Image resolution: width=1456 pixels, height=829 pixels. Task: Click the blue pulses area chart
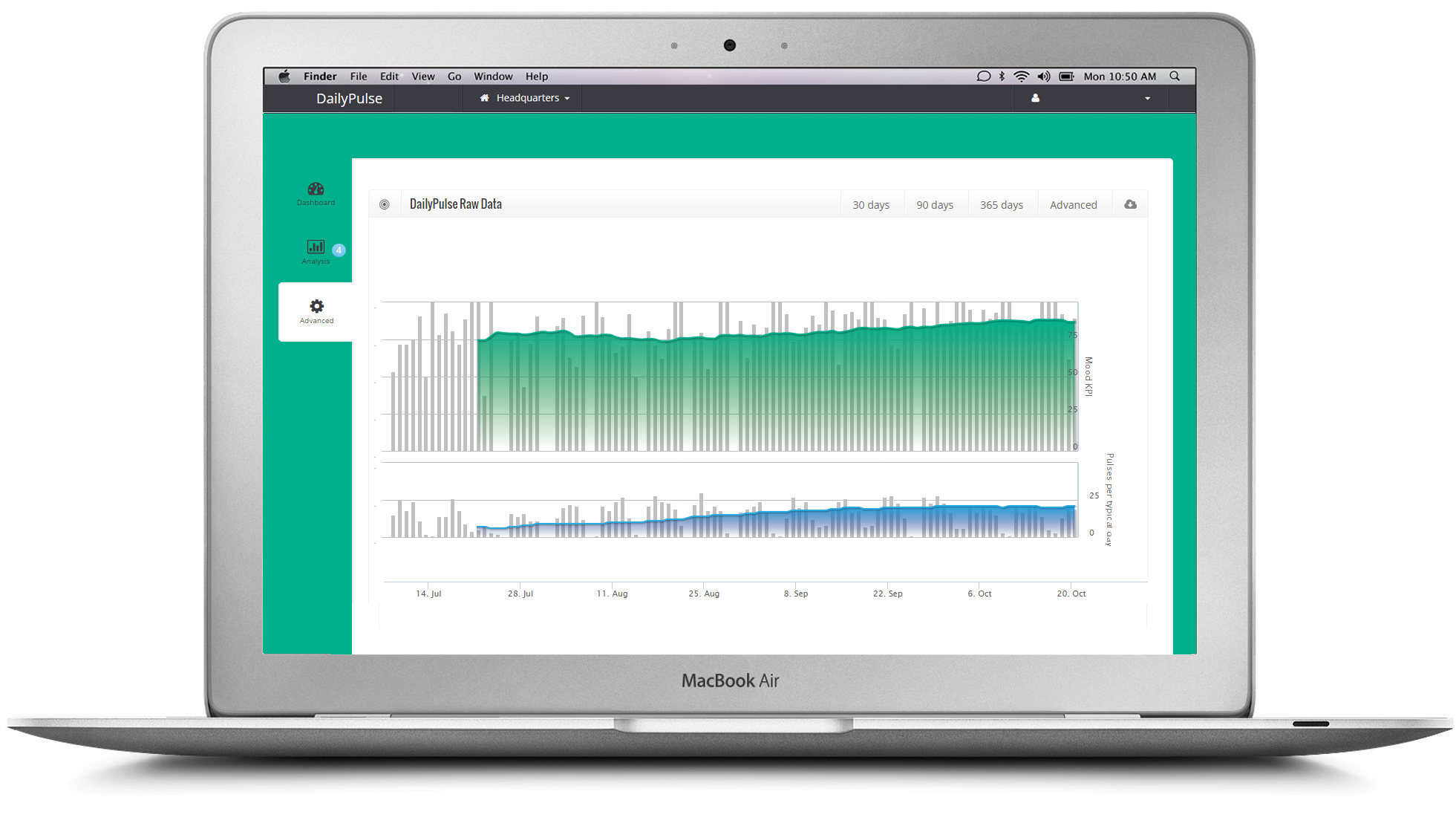(777, 521)
